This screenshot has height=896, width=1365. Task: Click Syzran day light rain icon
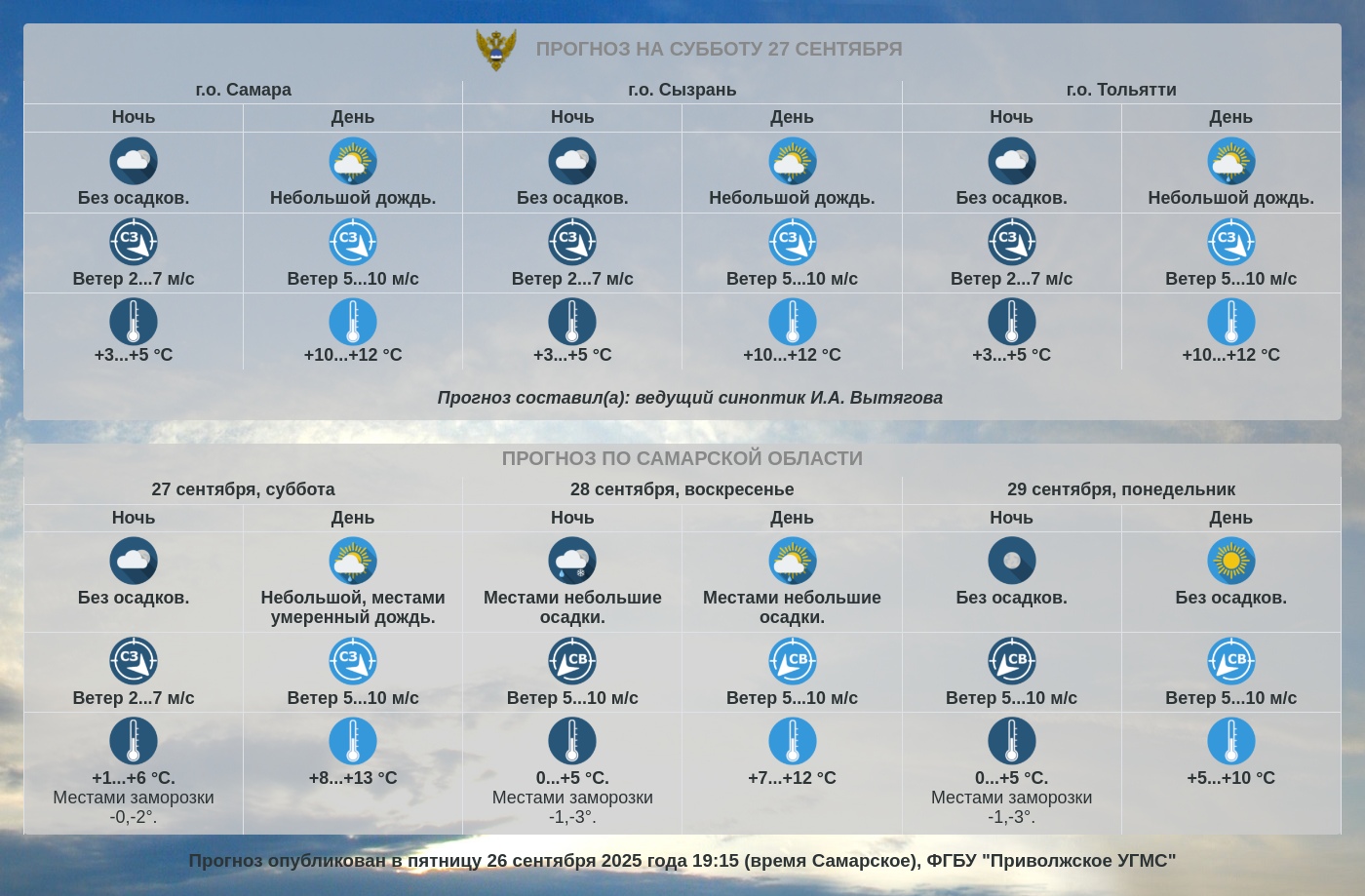pyautogui.click(x=793, y=161)
